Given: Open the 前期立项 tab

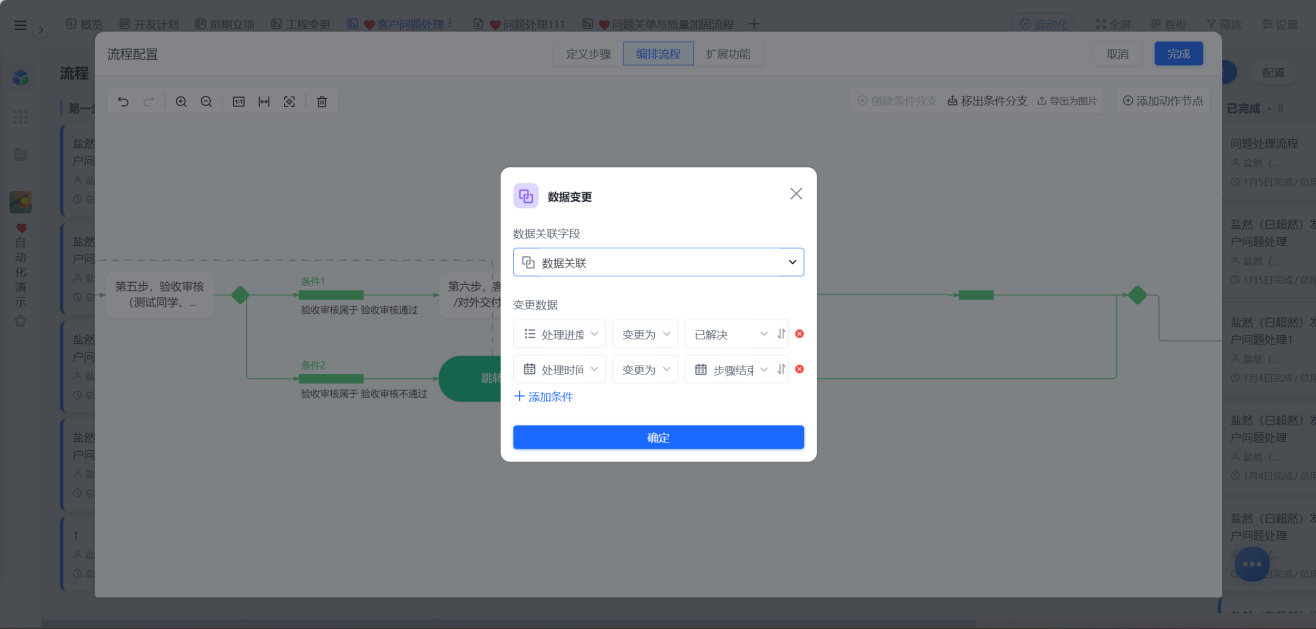Looking at the screenshot, I should pyautogui.click(x=226, y=24).
